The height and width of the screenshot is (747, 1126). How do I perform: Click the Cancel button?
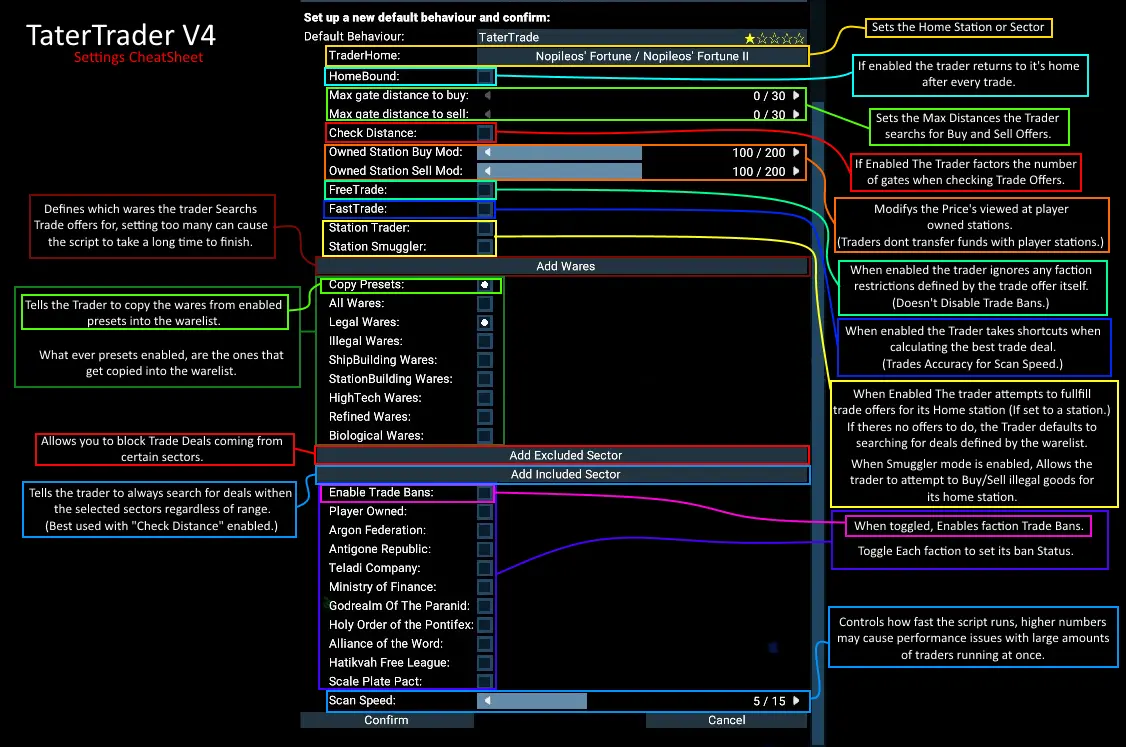coord(726,720)
